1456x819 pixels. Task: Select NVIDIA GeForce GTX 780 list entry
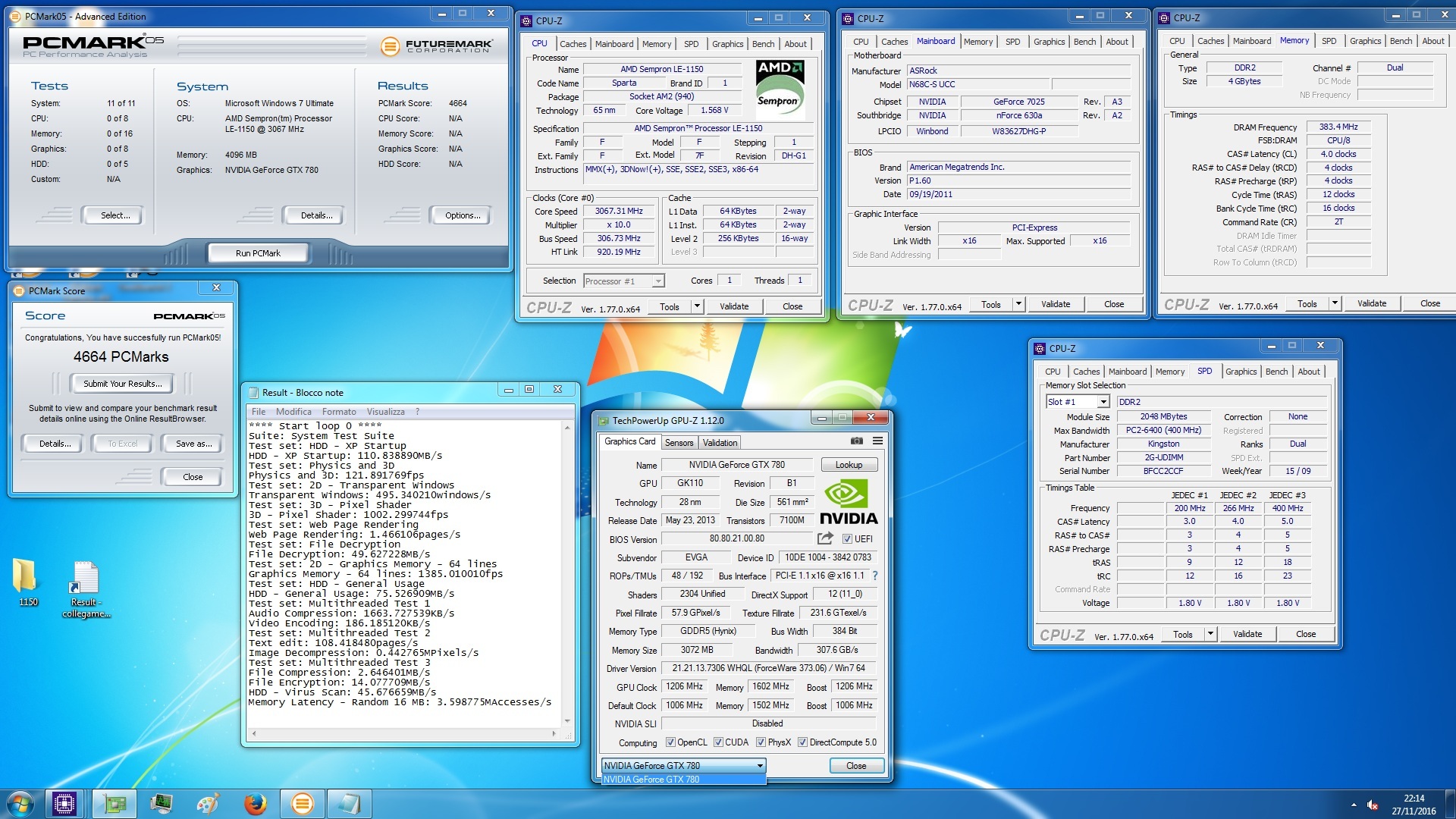tap(683, 780)
